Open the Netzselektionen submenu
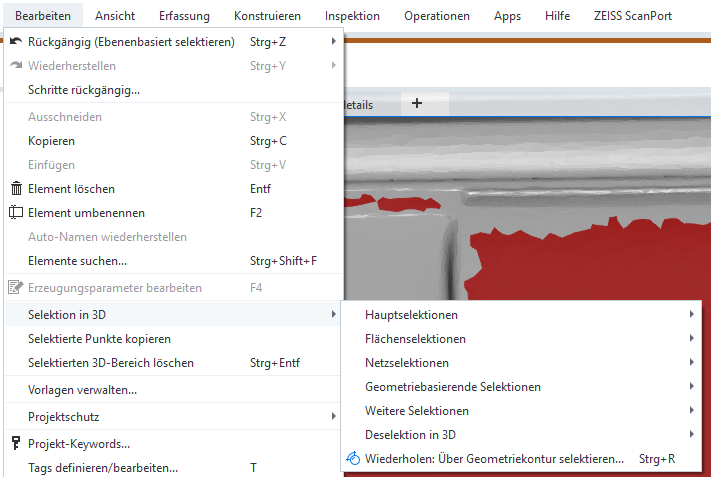The height and width of the screenshot is (477, 711). (521, 363)
